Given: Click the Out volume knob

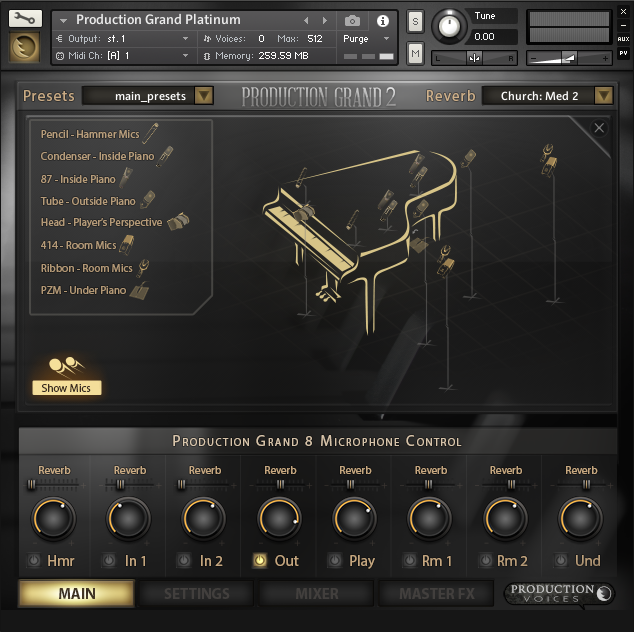Looking at the screenshot, I should point(279,519).
